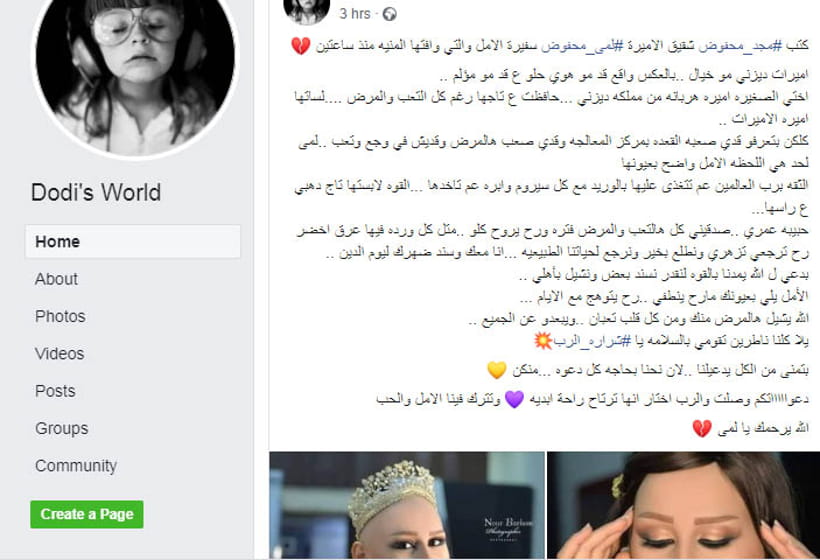
Task: Click the Create a Page button
Action: click(x=87, y=515)
